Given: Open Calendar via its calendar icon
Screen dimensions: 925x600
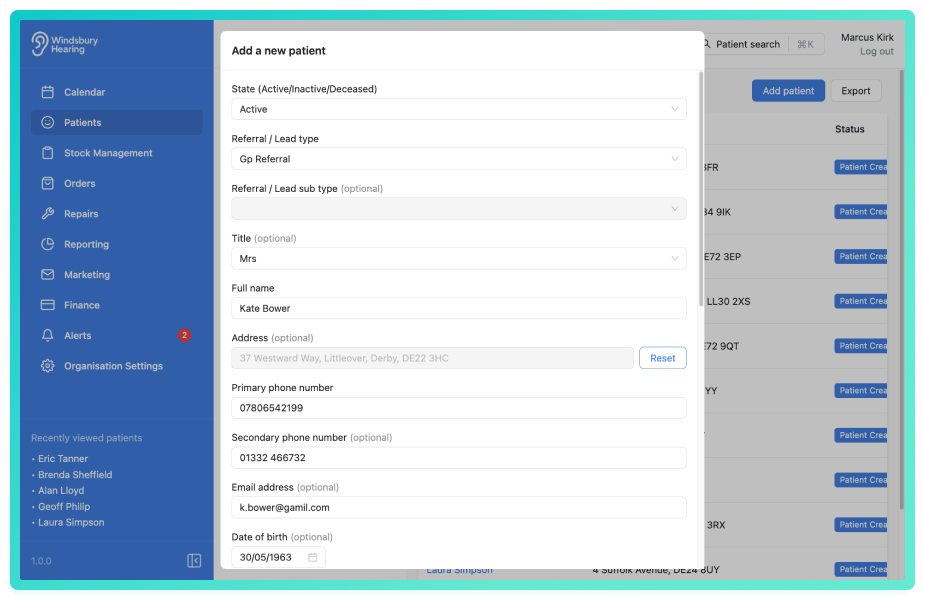Looking at the screenshot, I should click(x=48, y=92).
